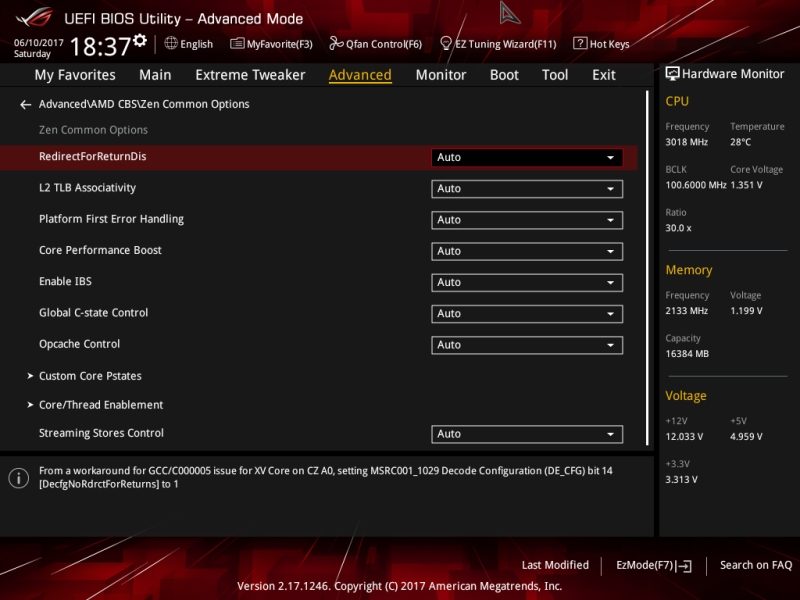Go back using the left arrow icon

point(26,105)
